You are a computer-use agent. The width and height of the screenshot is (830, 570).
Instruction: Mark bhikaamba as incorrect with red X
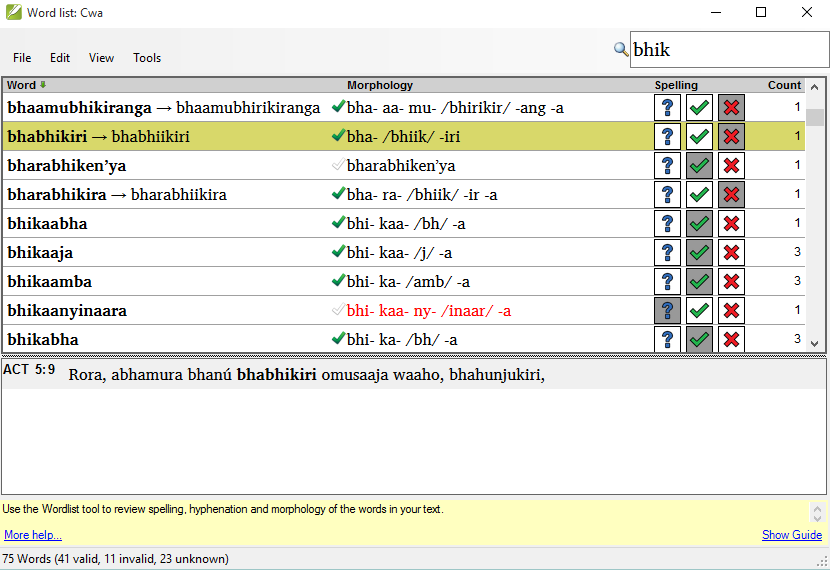coord(731,281)
